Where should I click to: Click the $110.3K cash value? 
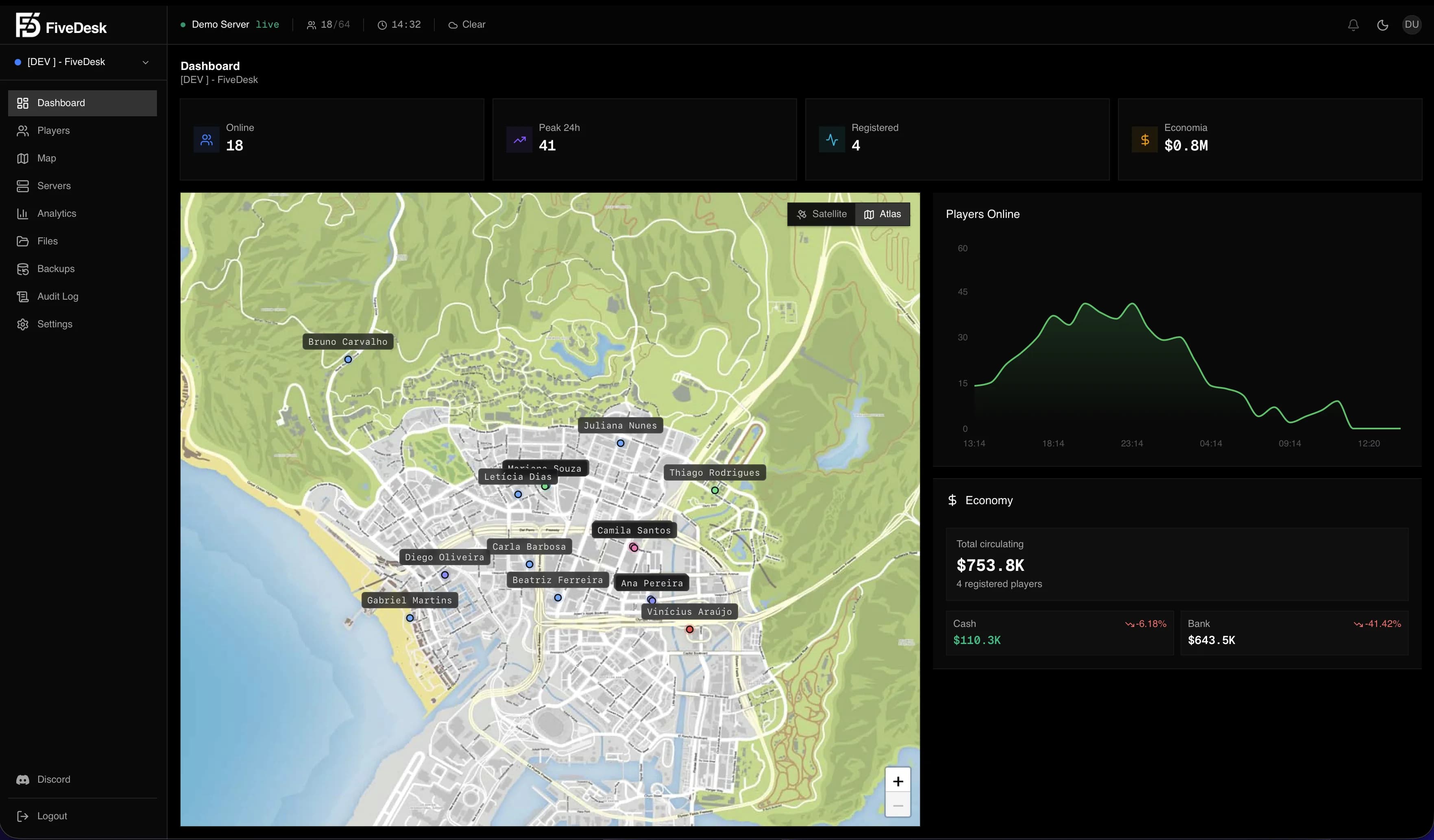(976, 640)
